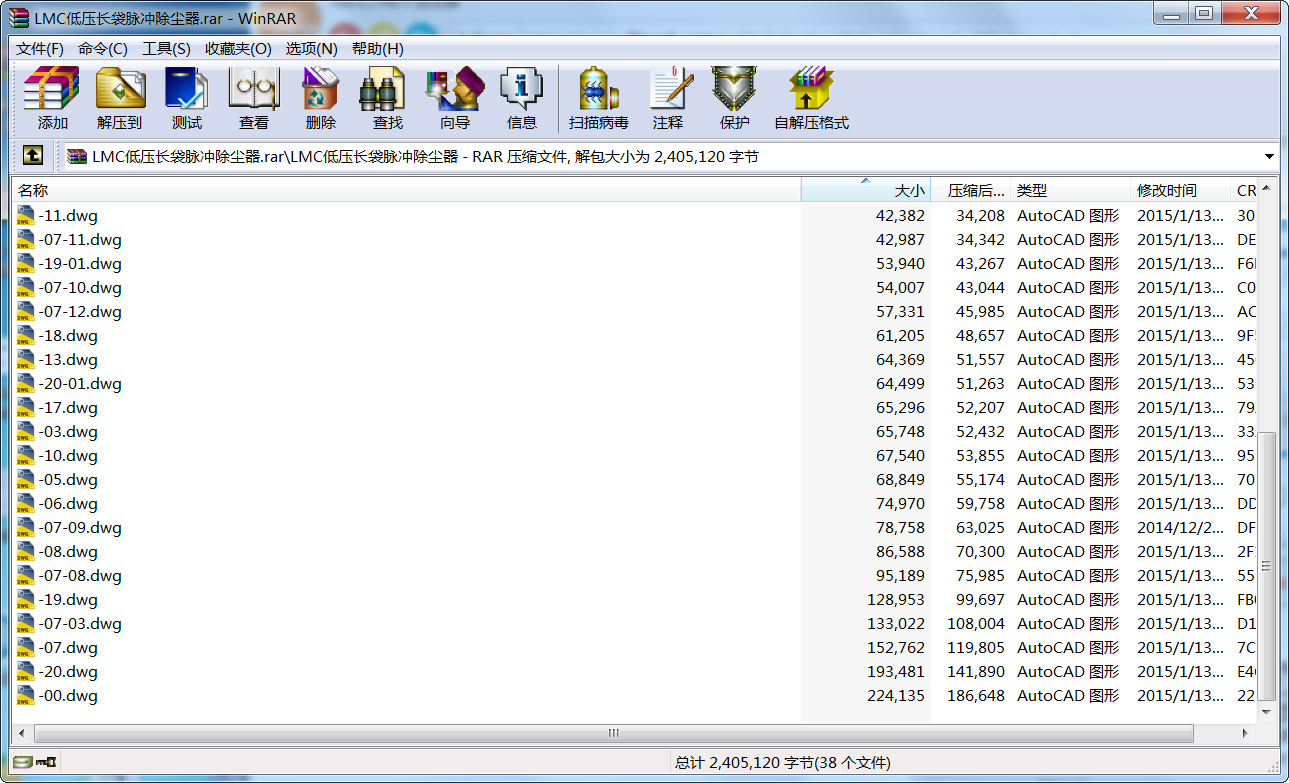Select file -07-12.dwg
The image size is (1289, 783).
point(79,311)
